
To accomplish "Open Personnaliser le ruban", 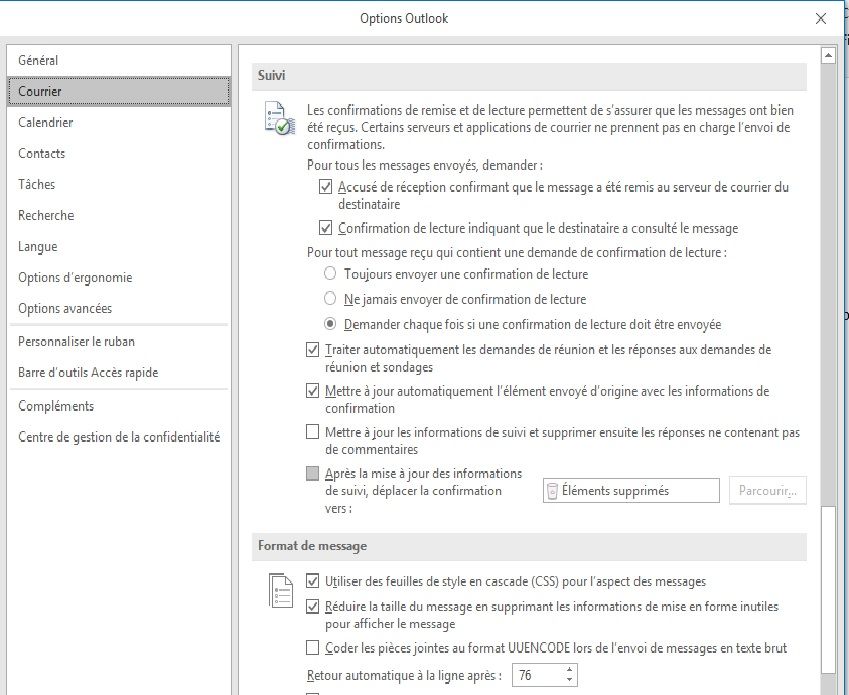I will 119,342.
